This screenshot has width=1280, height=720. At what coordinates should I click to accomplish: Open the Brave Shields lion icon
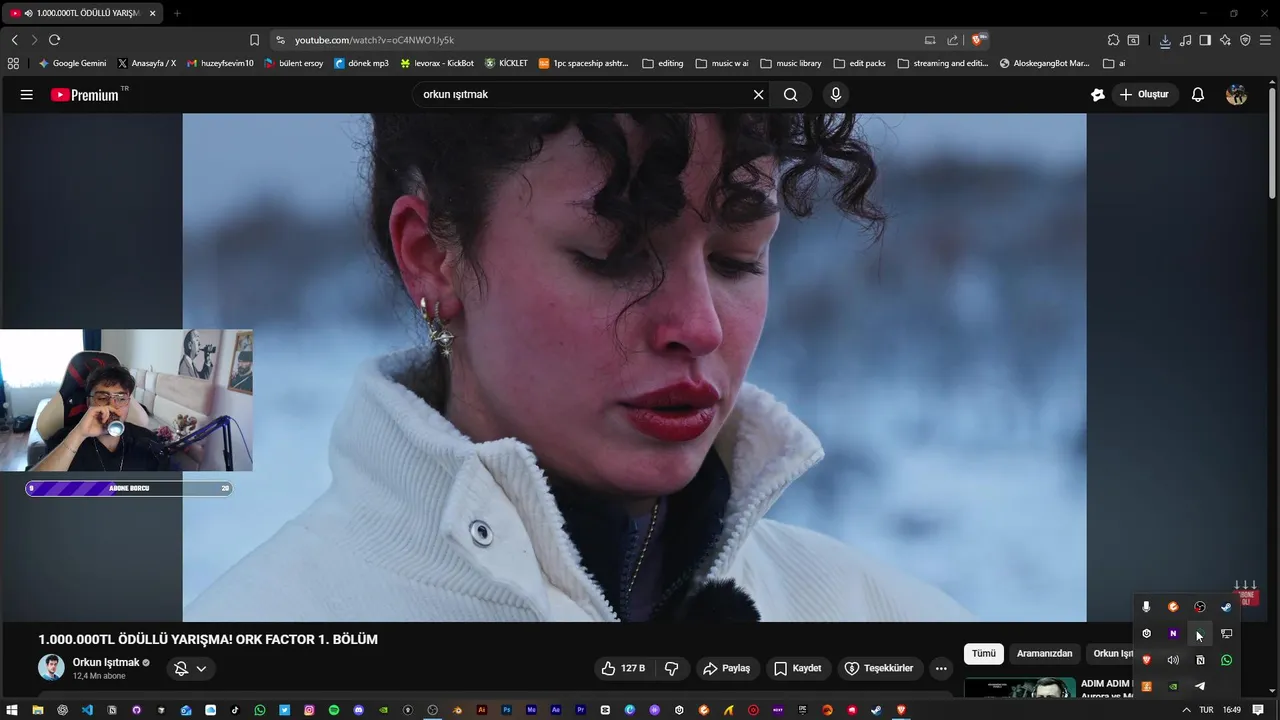click(978, 40)
